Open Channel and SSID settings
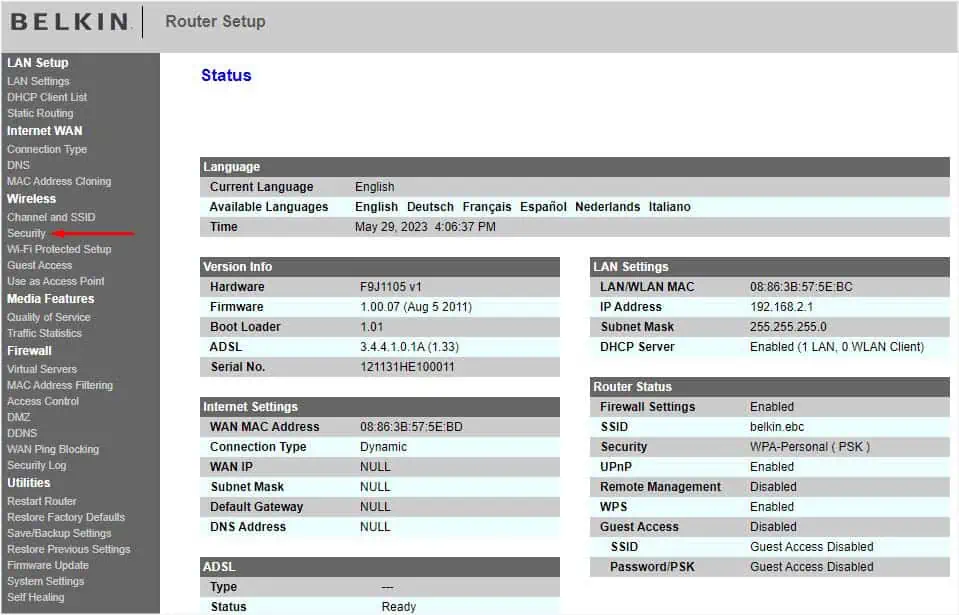The height and width of the screenshot is (615, 959). click(51, 217)
